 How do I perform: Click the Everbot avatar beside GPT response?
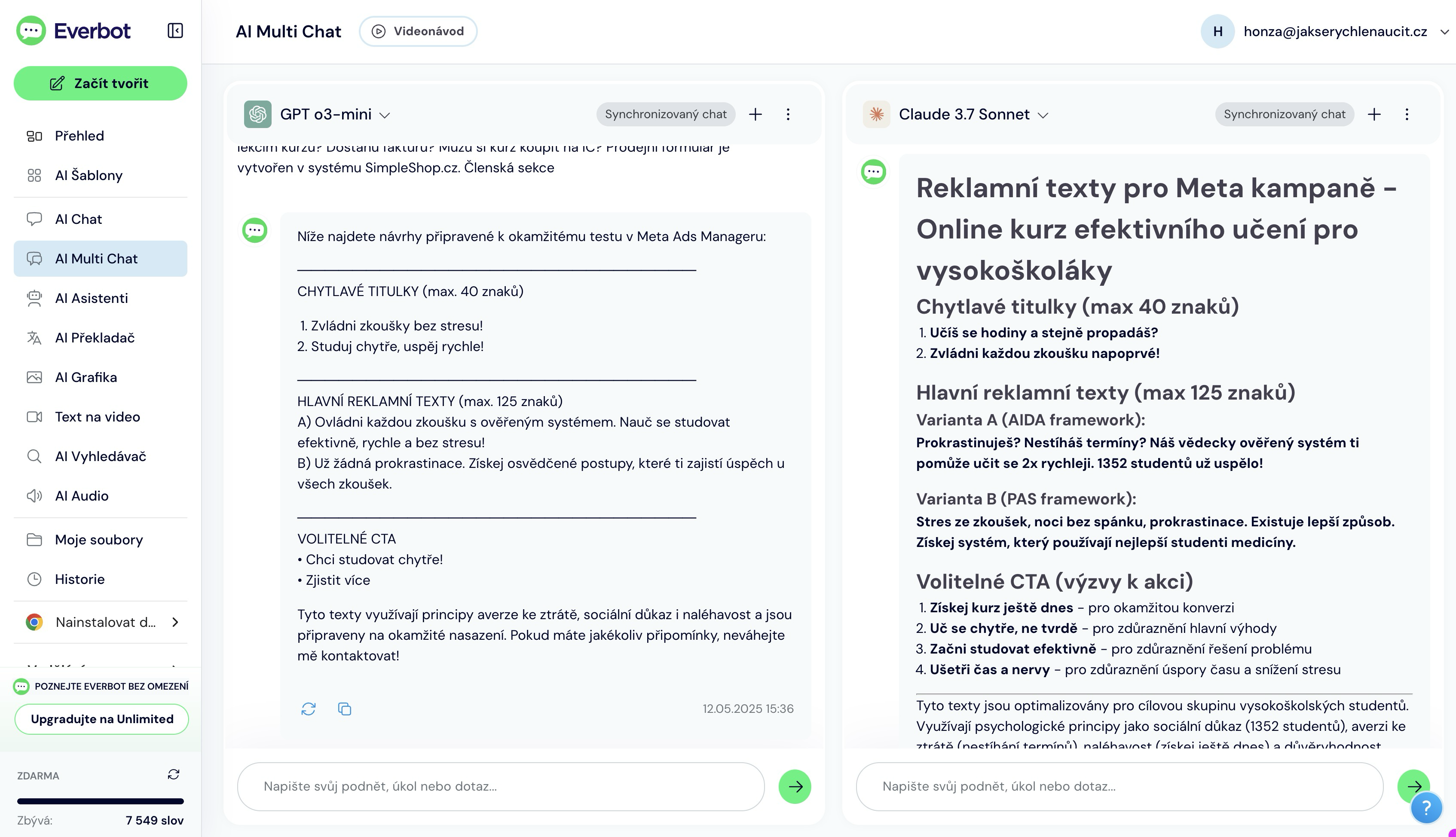[255, 231]
